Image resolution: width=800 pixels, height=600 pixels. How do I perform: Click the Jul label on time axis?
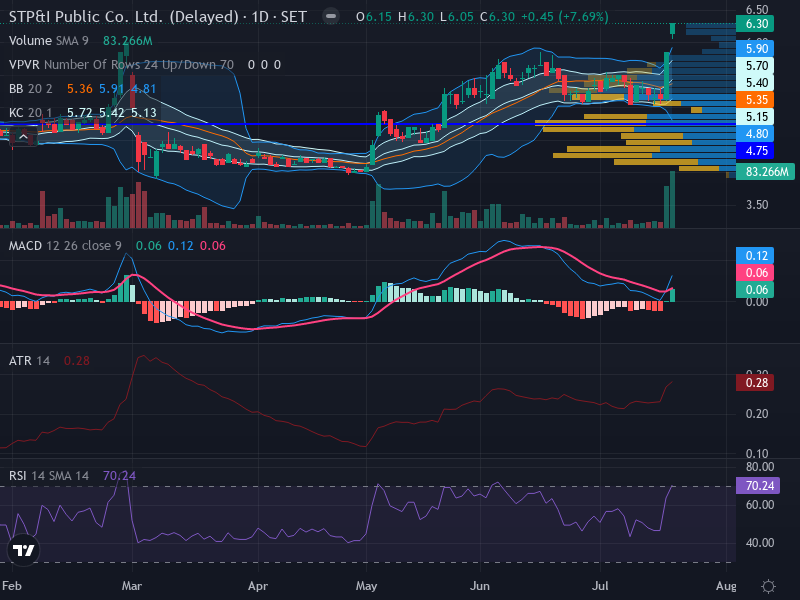(x=600, y=586)
